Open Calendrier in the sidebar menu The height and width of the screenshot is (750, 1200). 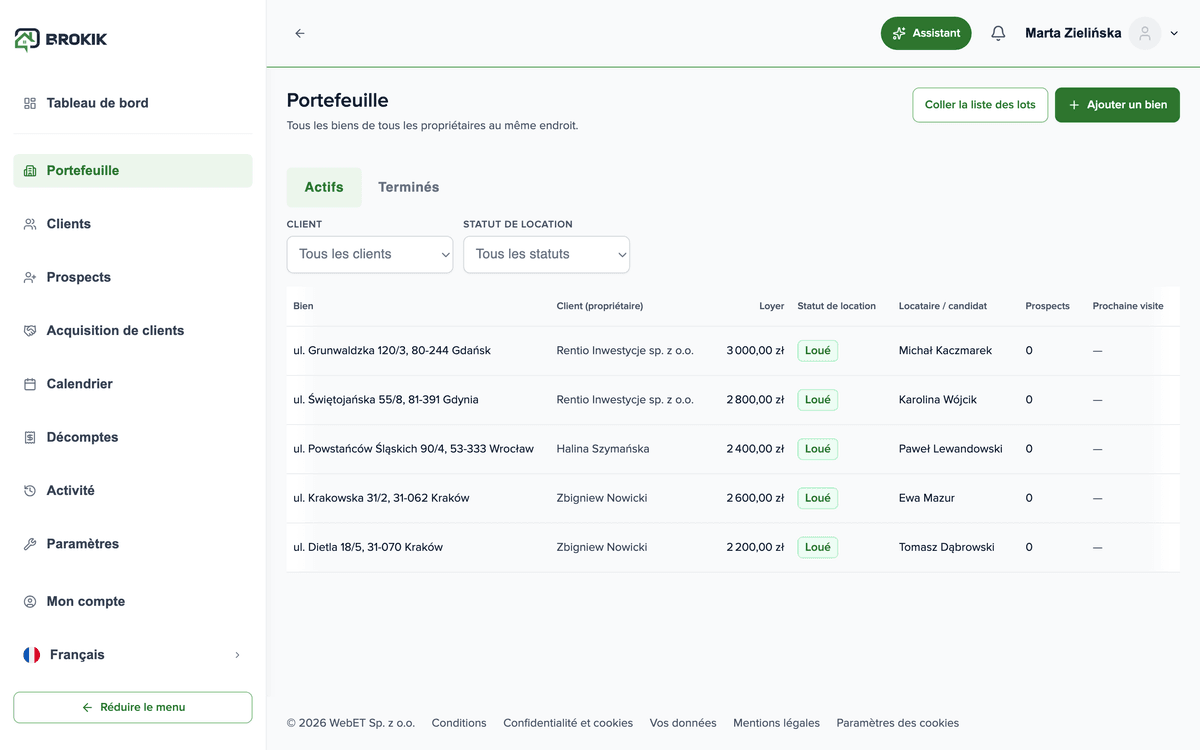[133, 384]
